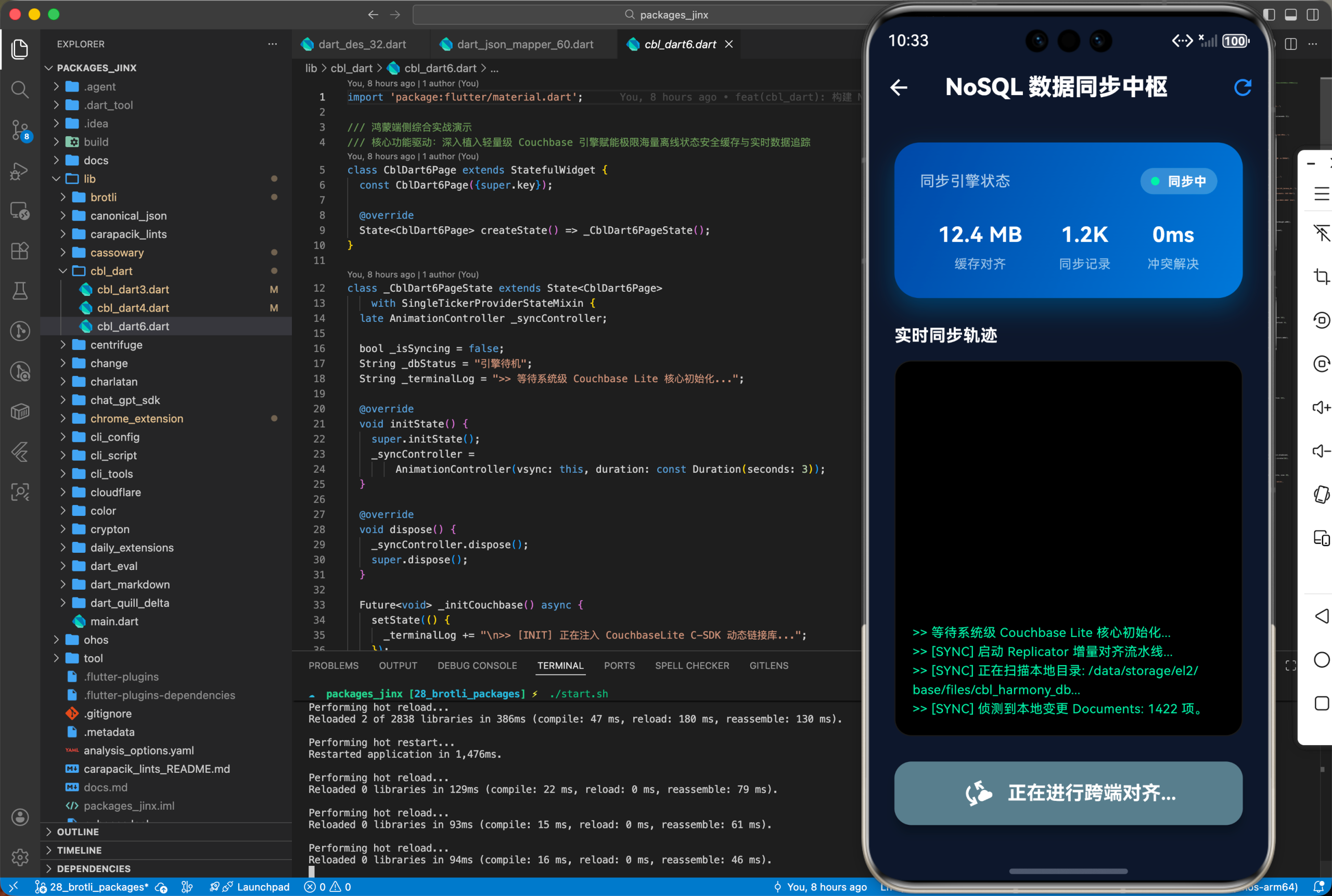Open the dart_json_mapper_60.dart editor tab

524,45
